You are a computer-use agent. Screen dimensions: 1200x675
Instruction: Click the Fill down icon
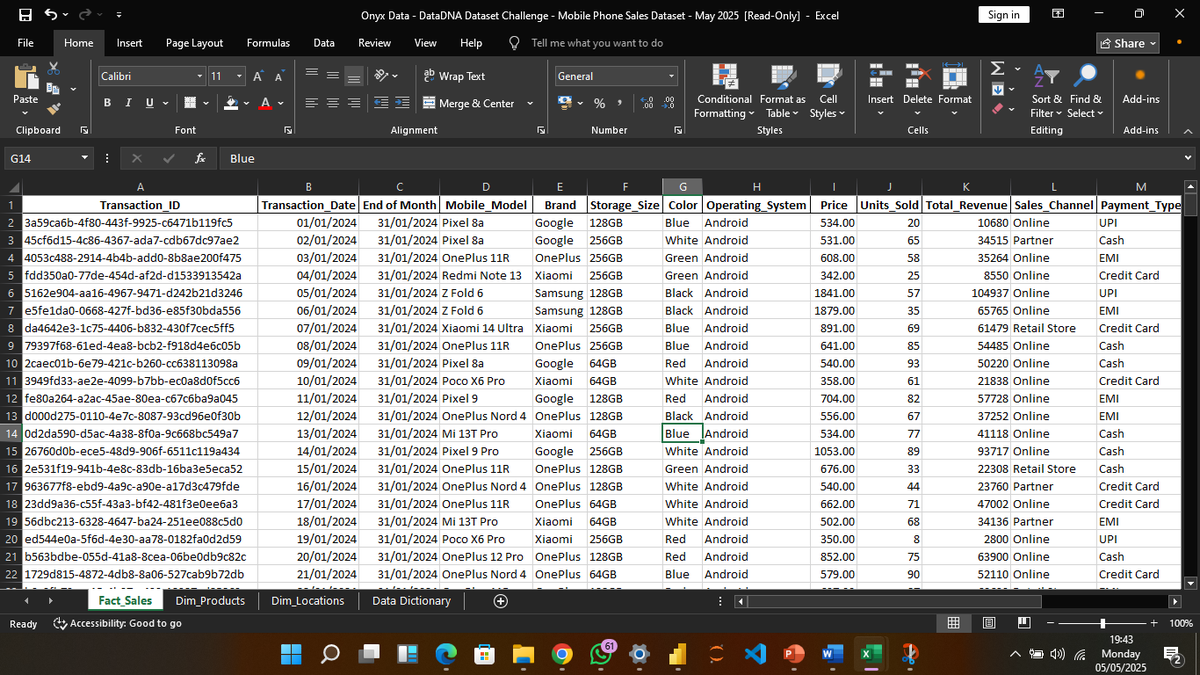[996, 90]
